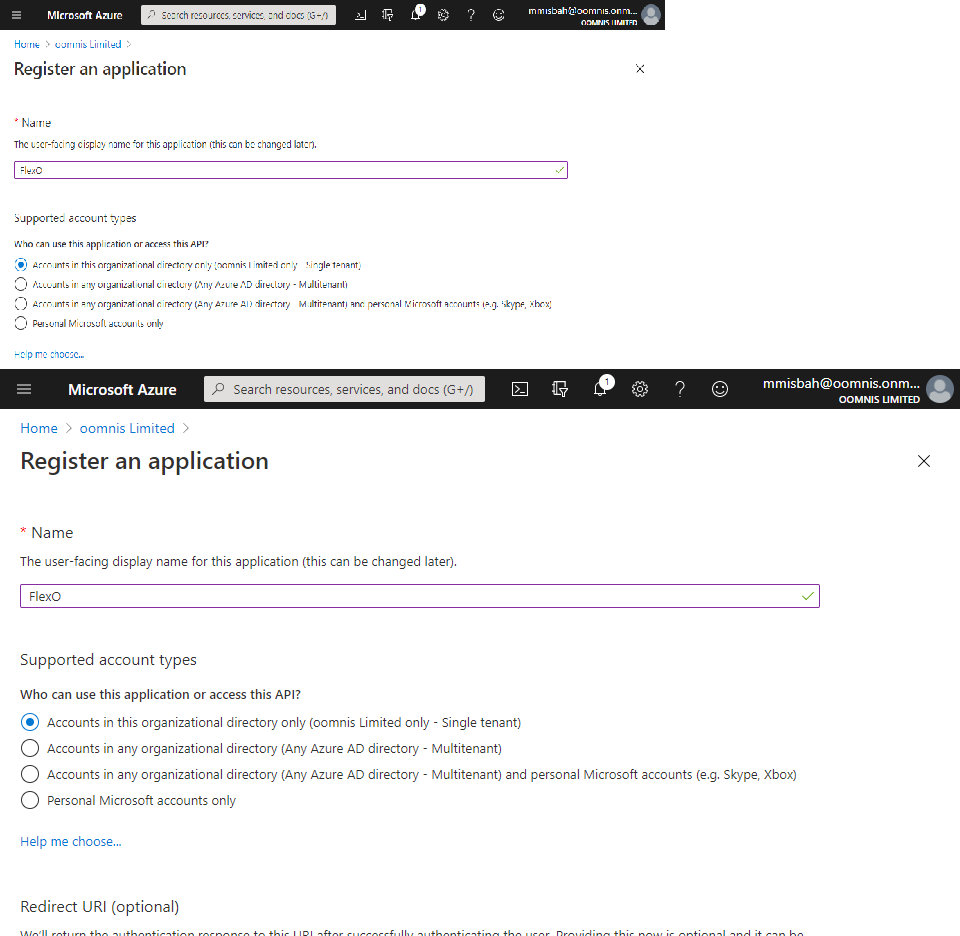
Task: Click the user avatar in upper small toolbar
Action: point(651,15)
